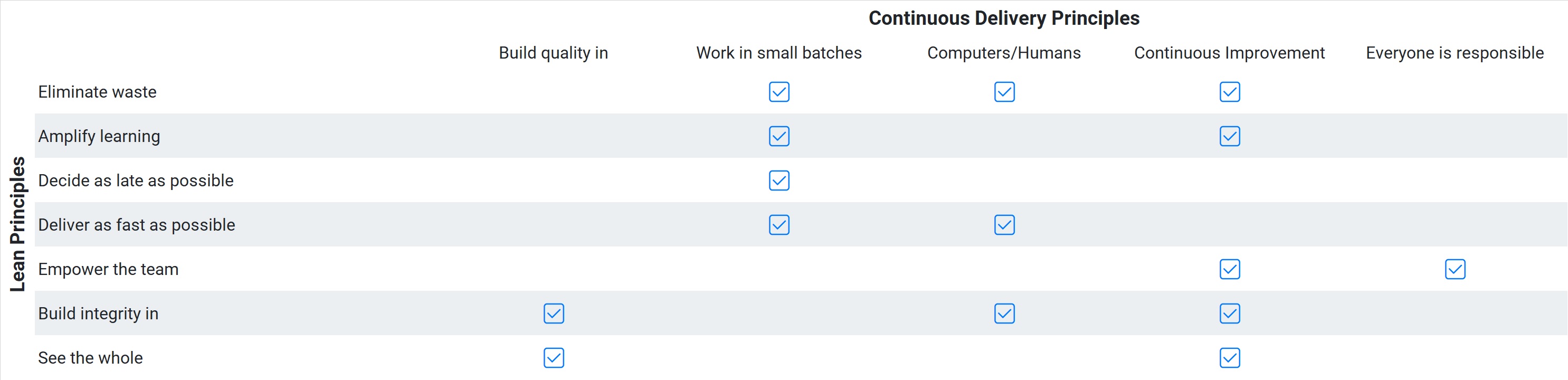Toggle Build integrity in under Build quality in
The width and height of the screenshot is (1568, 380).
pos(553,313)
